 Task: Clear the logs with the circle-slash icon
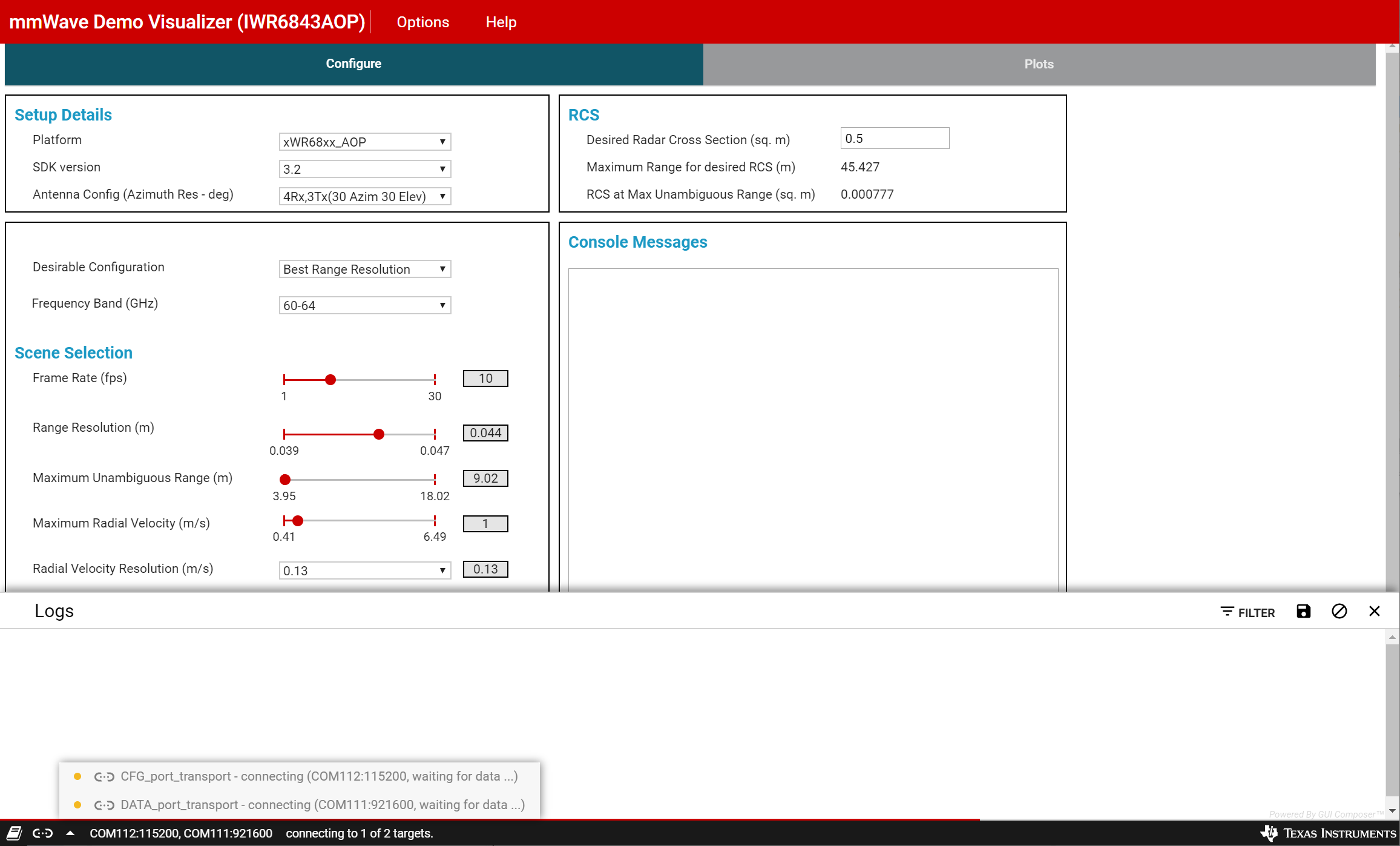pos(1339,611)
